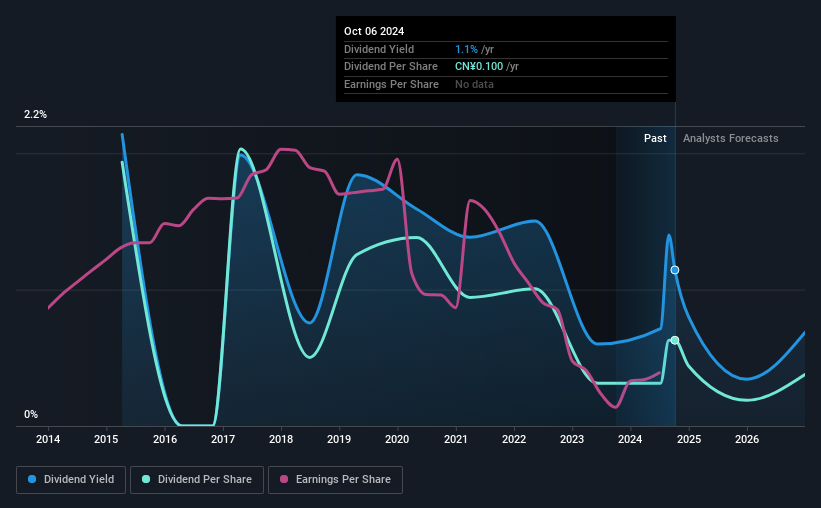Click the 2020 x-axis year label
The image size is (821, 508).
(x=397, y=439)
